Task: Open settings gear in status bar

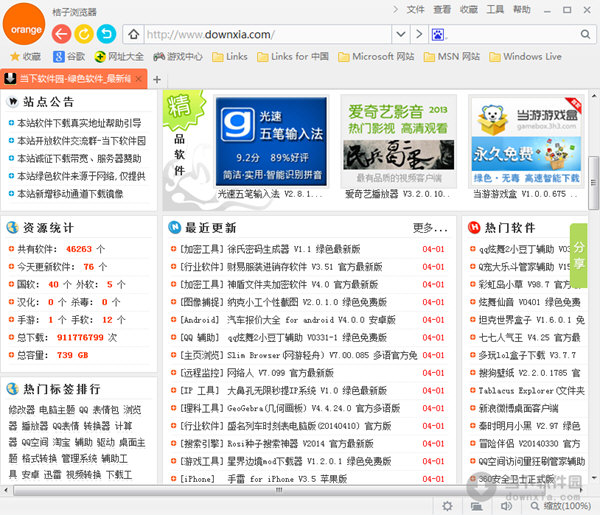Action: pos(447,506)
